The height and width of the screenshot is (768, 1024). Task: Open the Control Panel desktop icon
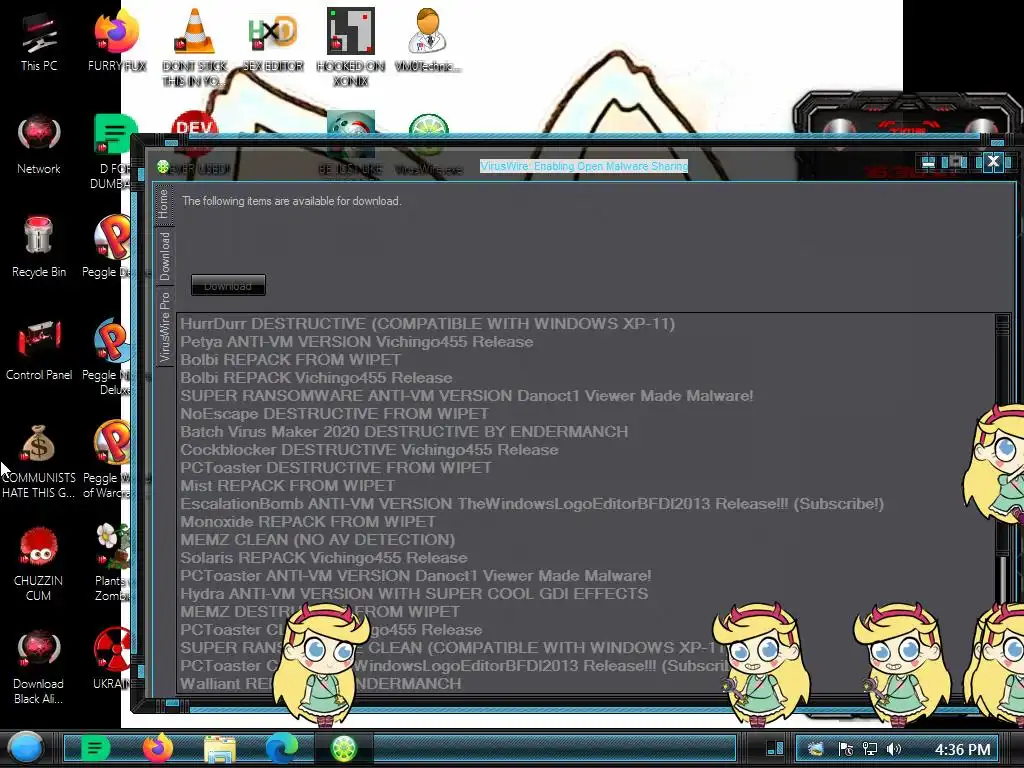[x=39, y=351]
